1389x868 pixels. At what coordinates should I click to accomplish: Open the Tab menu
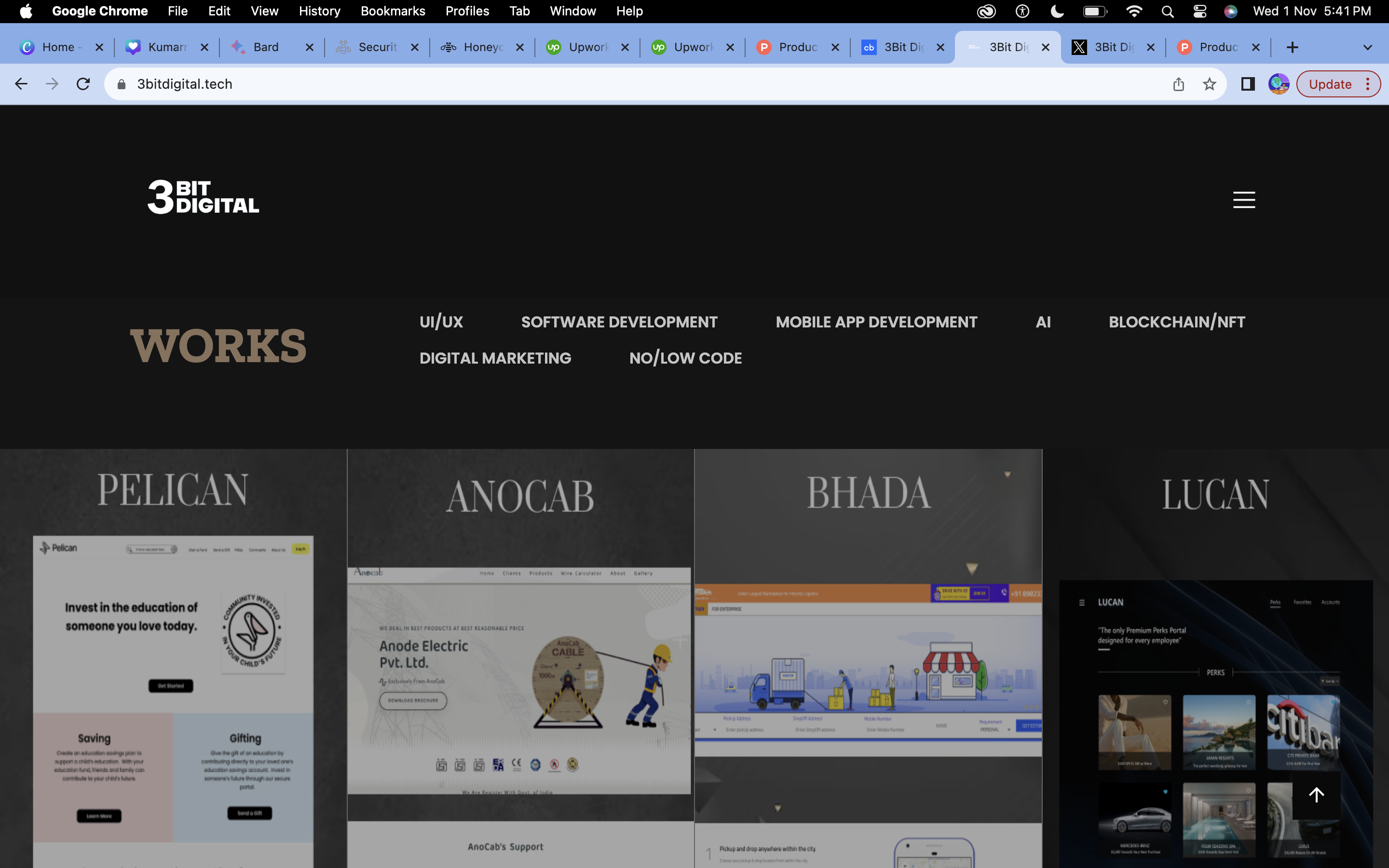(519, 11)
